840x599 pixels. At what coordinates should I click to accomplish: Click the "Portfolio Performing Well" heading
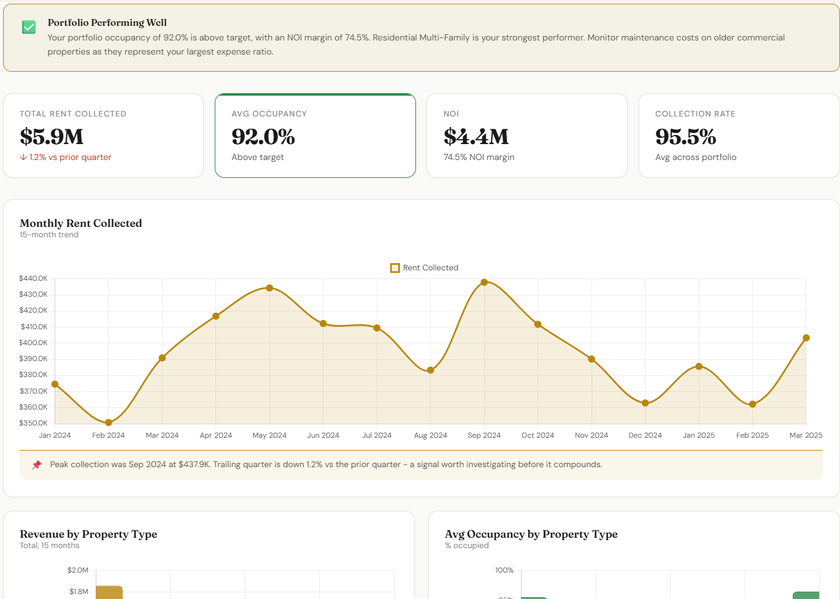107,23
